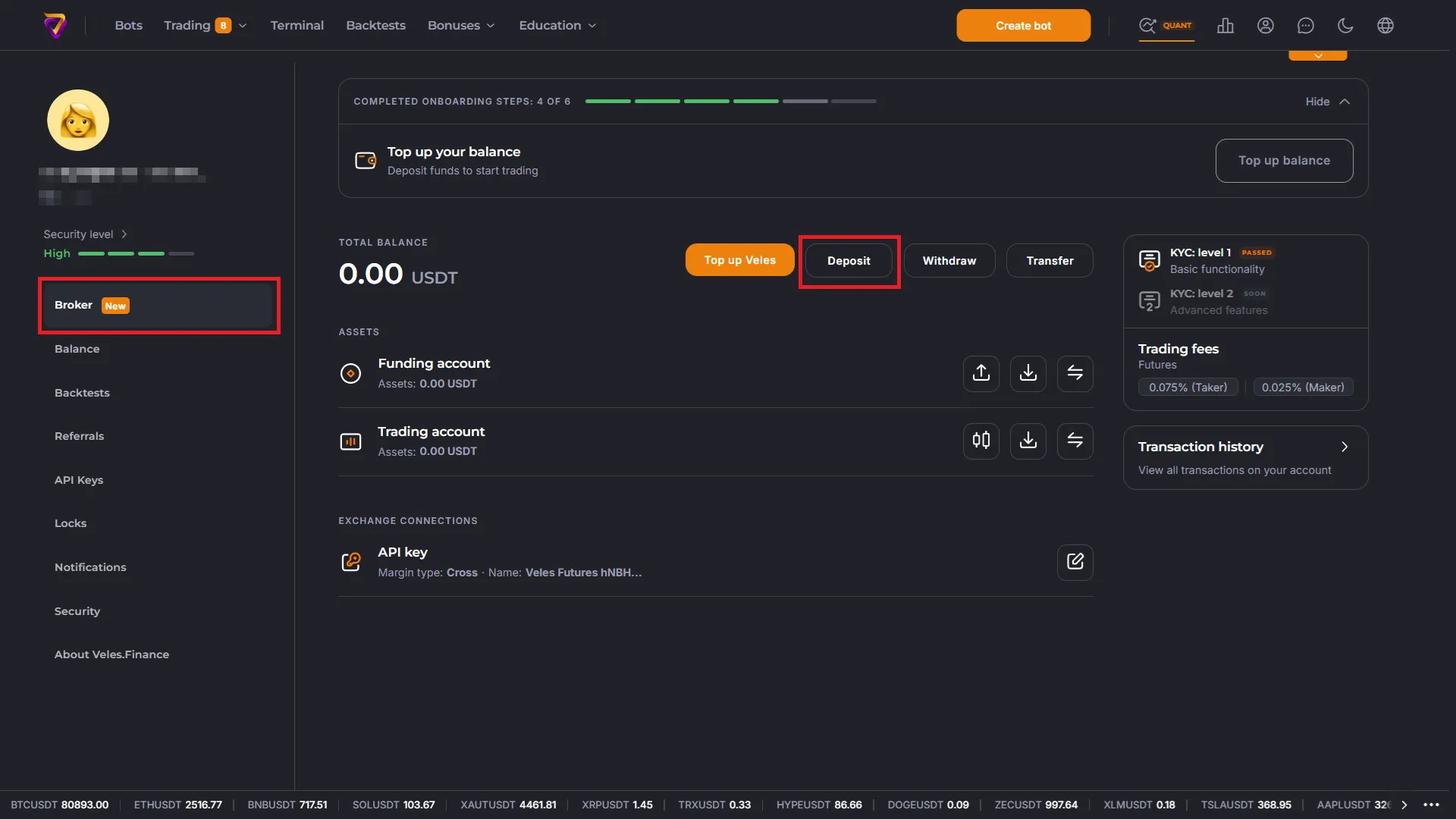Click the 0.00 USDT total balance value
The width and height of the screenshot is (1456, 819).
pos(398,274)
